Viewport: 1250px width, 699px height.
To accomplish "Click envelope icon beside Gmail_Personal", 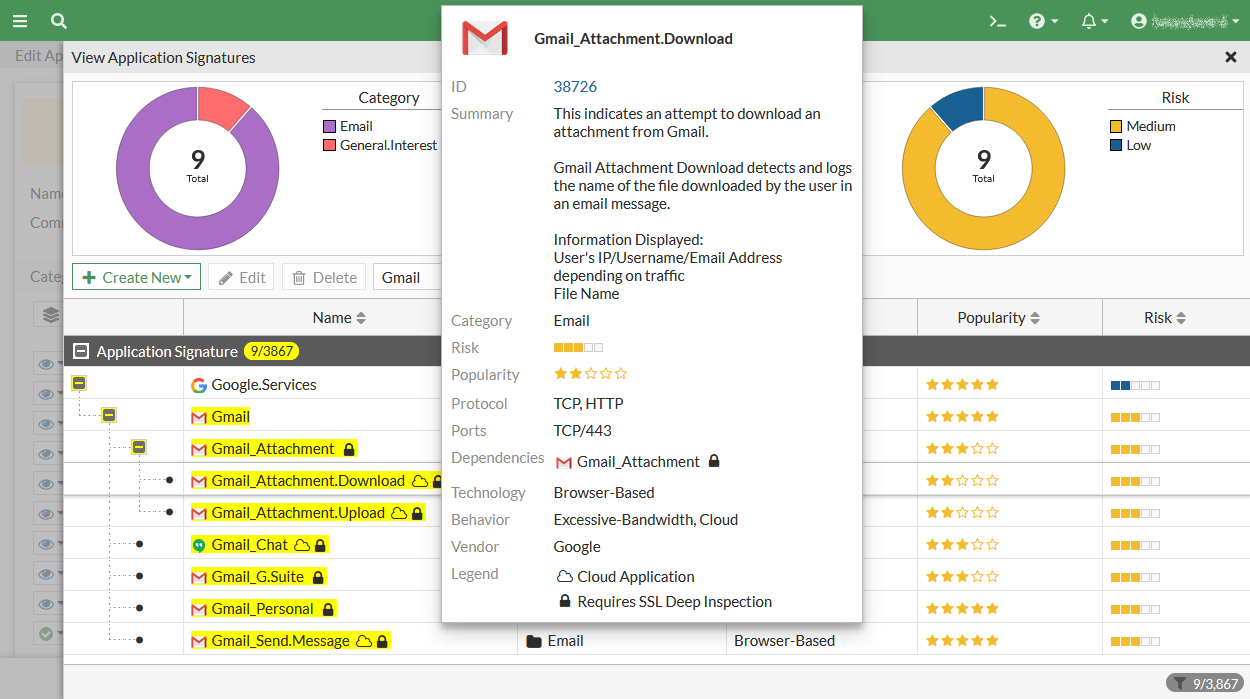I will (199, 609).
